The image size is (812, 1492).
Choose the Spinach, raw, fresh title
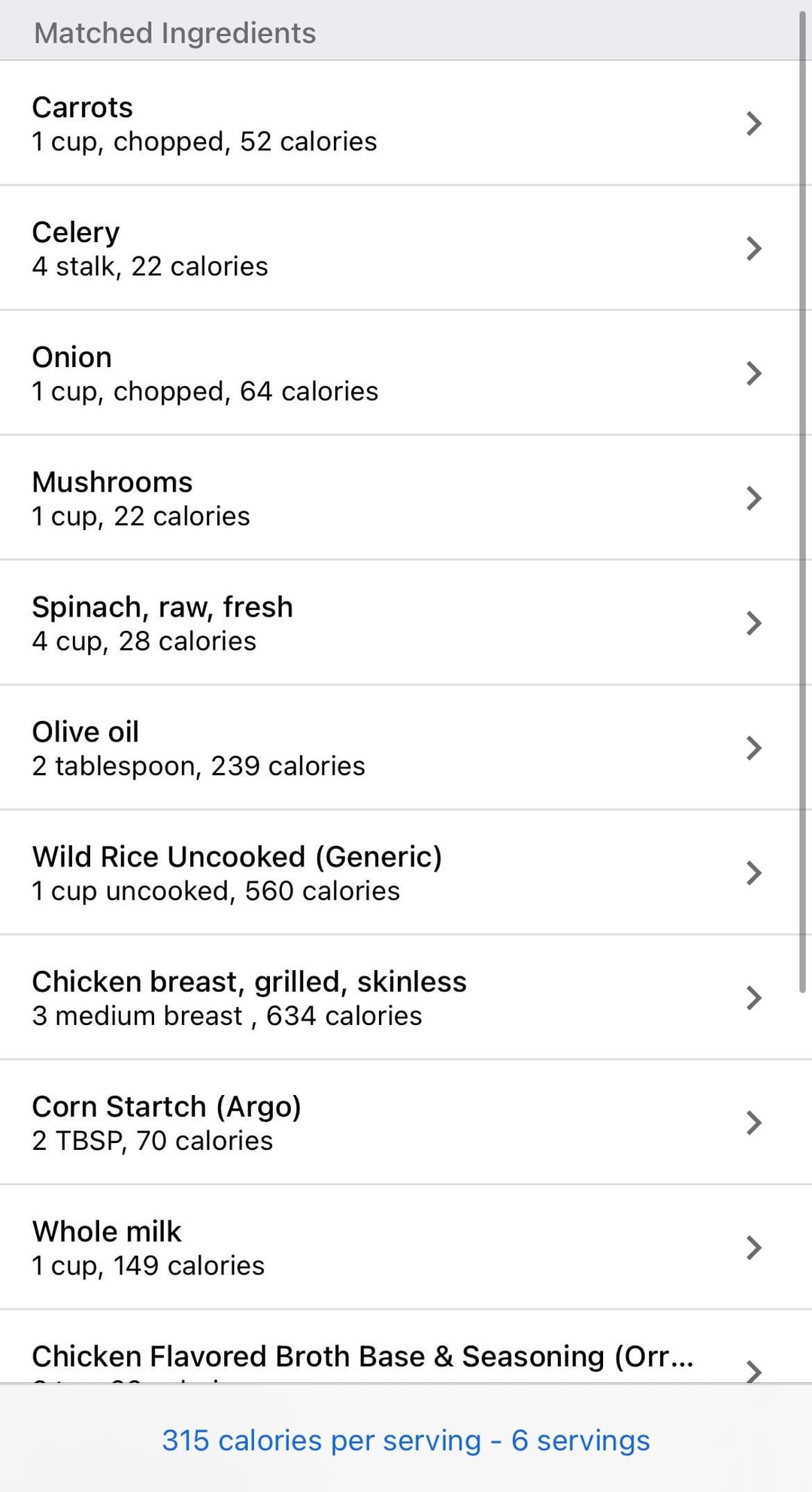[162, 608]
